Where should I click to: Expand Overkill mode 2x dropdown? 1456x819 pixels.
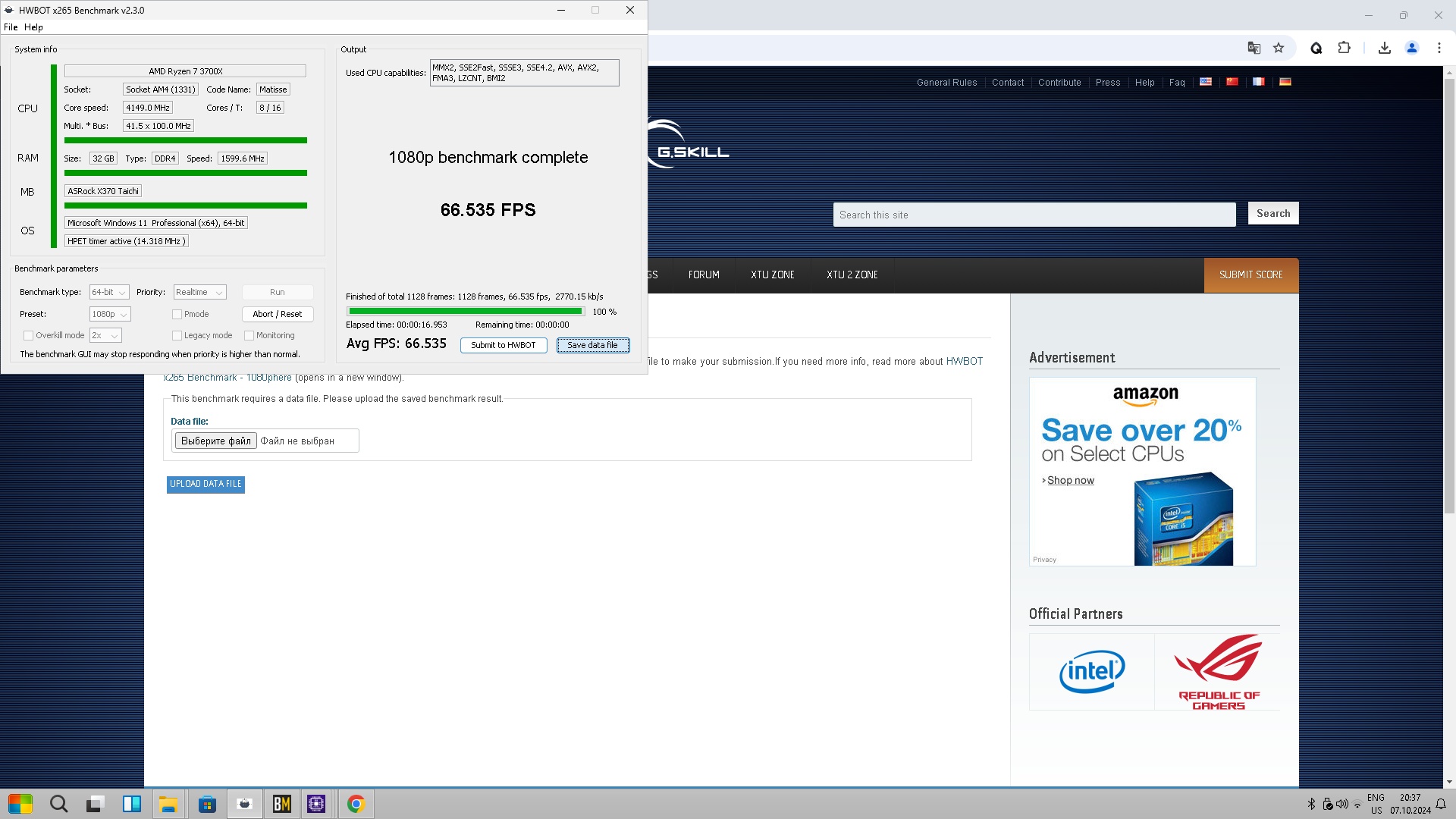coord(105,335)
